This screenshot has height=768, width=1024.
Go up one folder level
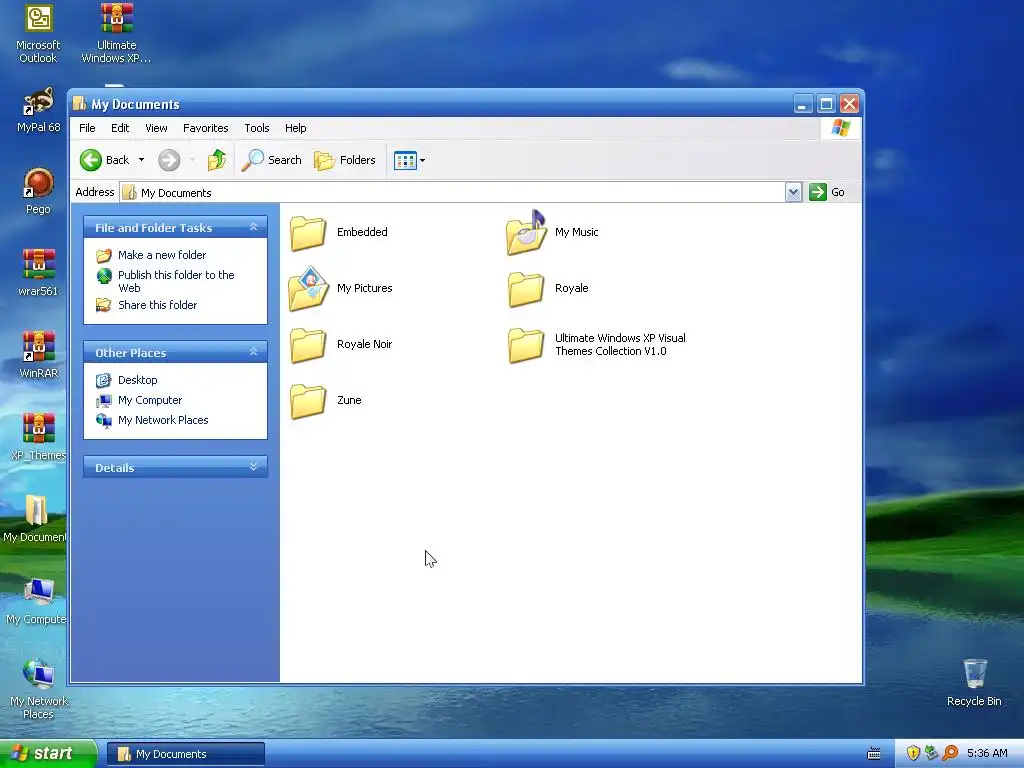(x=216, y=160)
